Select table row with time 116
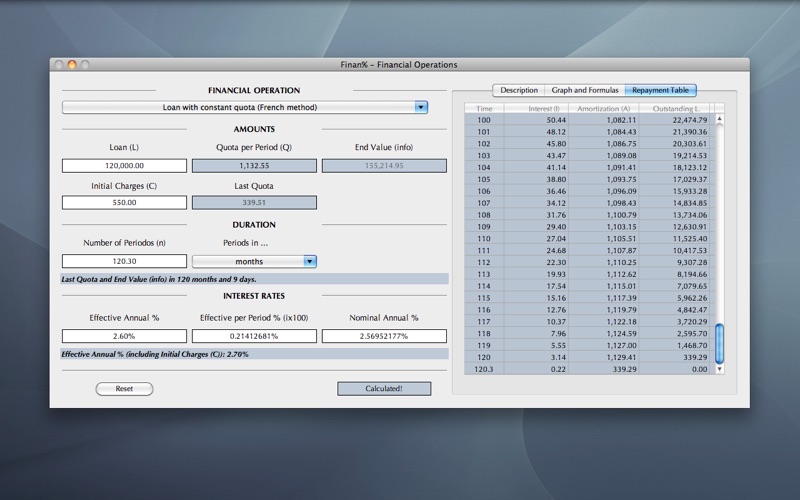Viewport: 800px width, 500px height. coord(589,310)
